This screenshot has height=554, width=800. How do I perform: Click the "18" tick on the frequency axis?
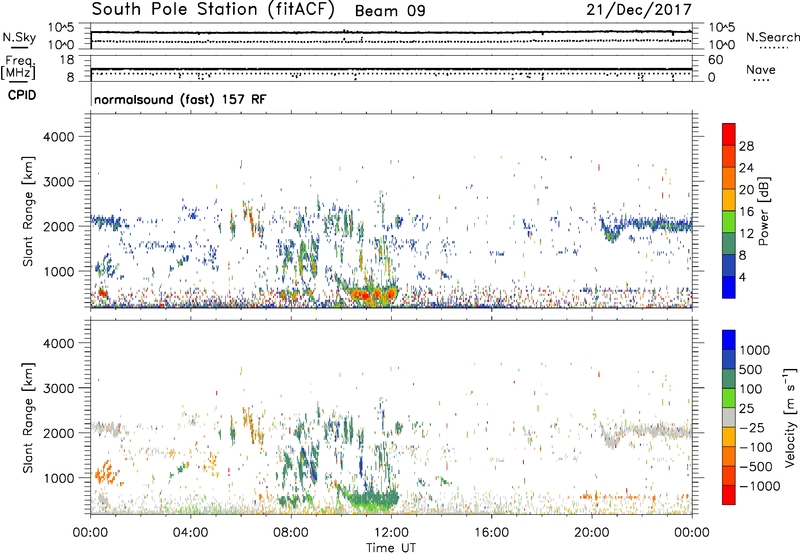pyautogui.click(x=66, y=60)
